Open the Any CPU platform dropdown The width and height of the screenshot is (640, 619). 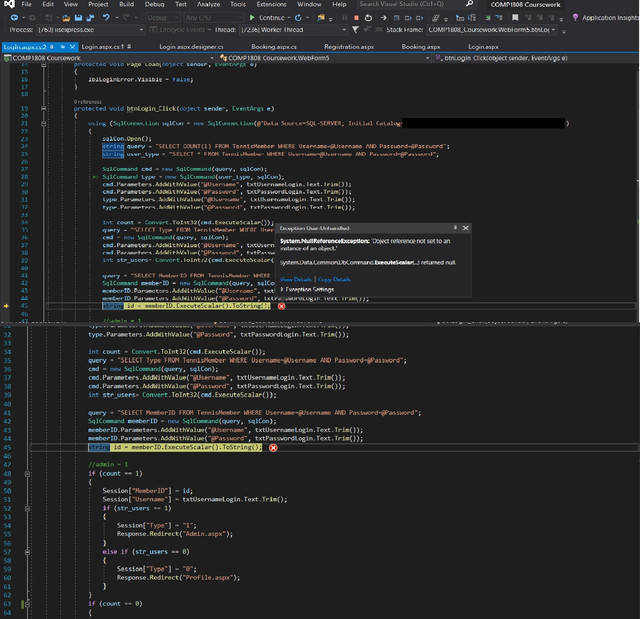pyautogui.click(x=214, y=18)
